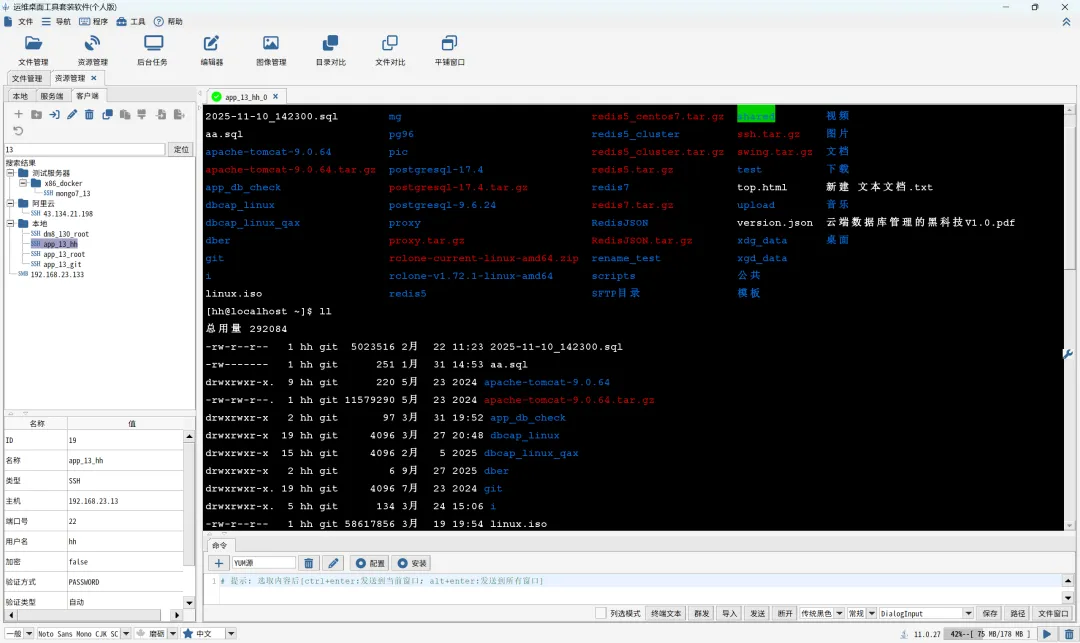Open the 图像管理 tool

pos(270,44)
